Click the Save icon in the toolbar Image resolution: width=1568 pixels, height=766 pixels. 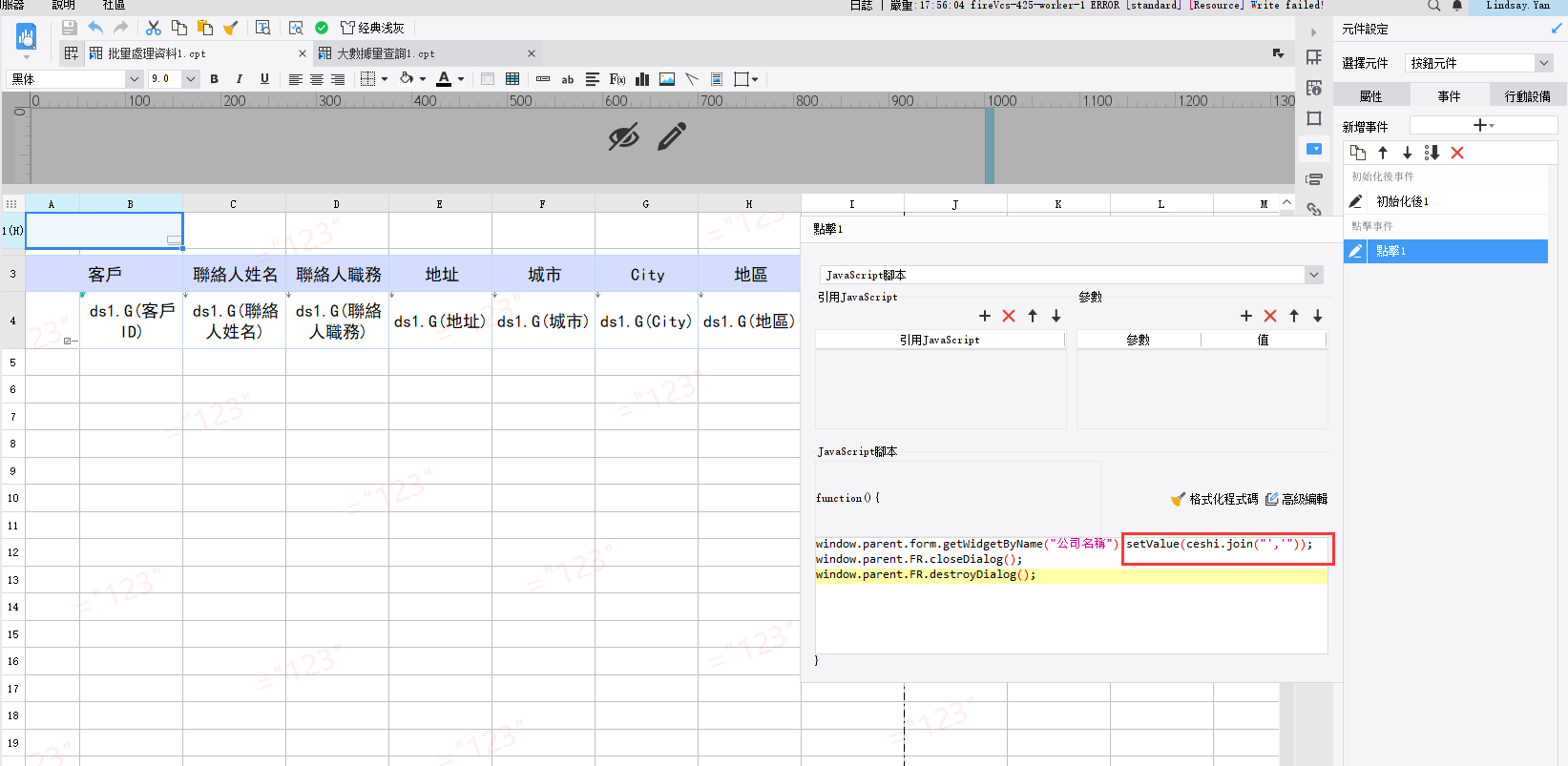click(x=69, y=28)
